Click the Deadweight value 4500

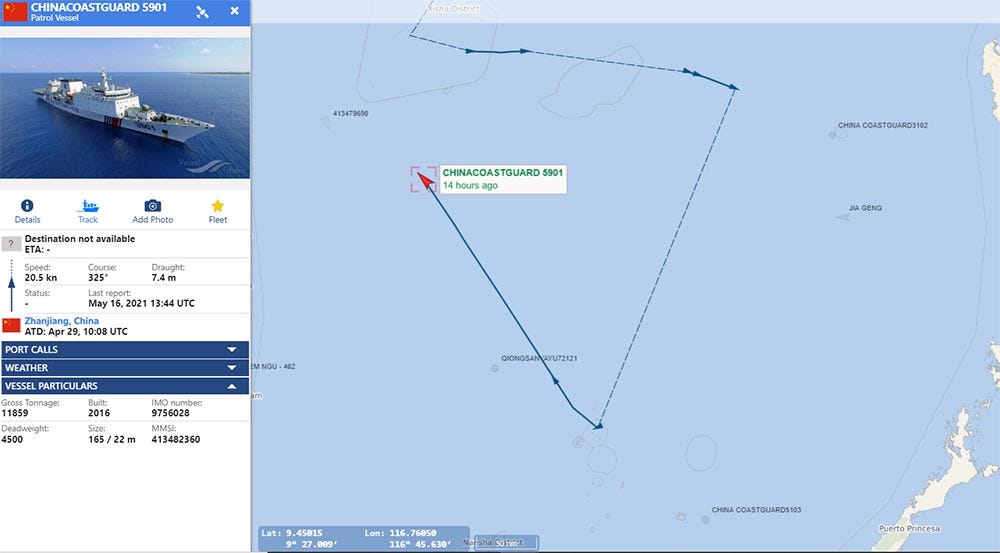[x=12, y=439]
